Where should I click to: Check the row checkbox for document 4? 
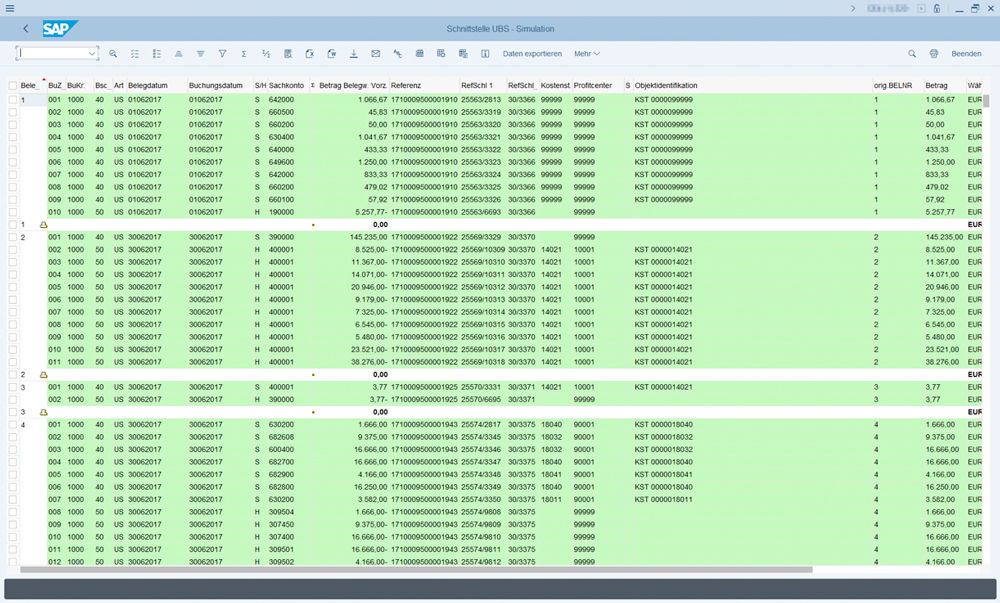pyautogui.click(x=13, y=424)
